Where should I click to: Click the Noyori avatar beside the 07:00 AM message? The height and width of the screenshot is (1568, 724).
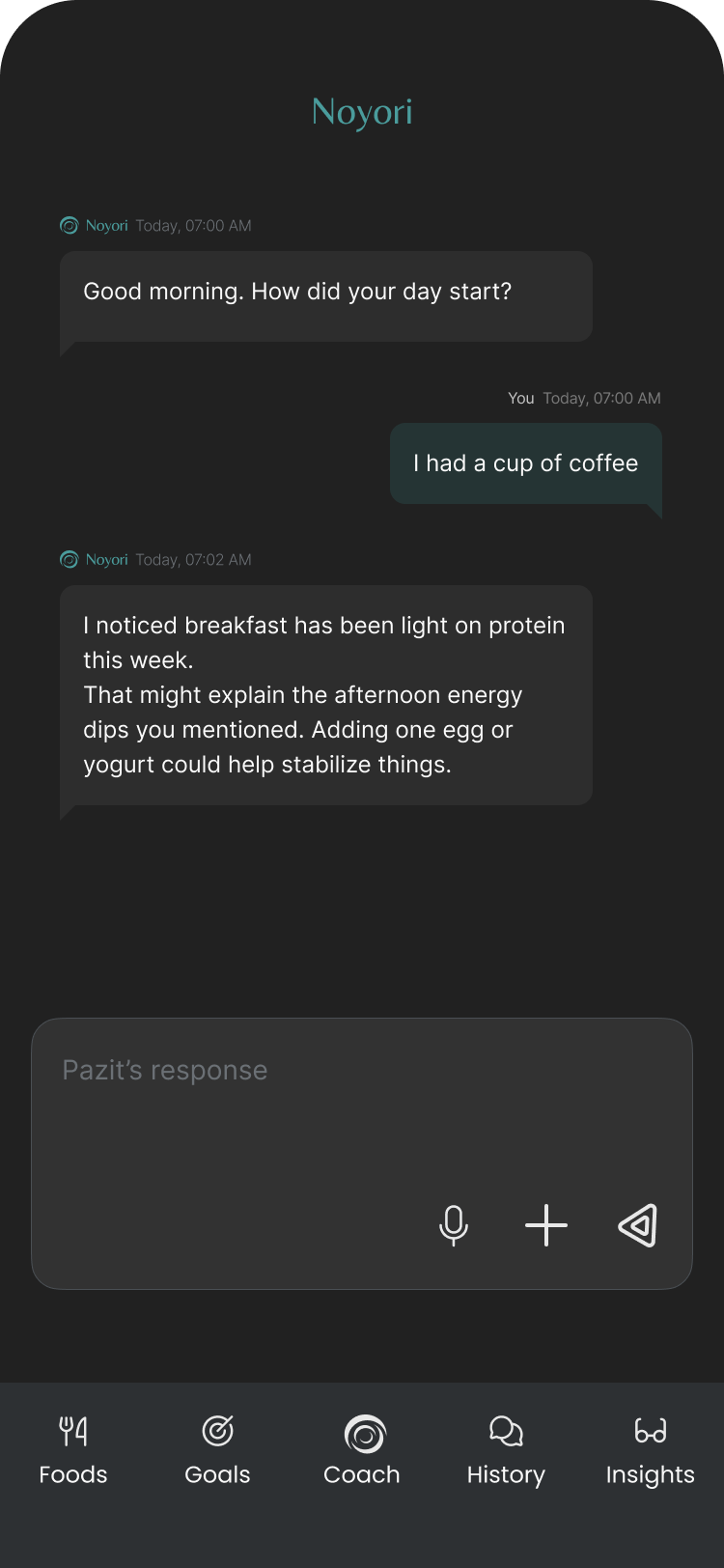click(70, 226)
